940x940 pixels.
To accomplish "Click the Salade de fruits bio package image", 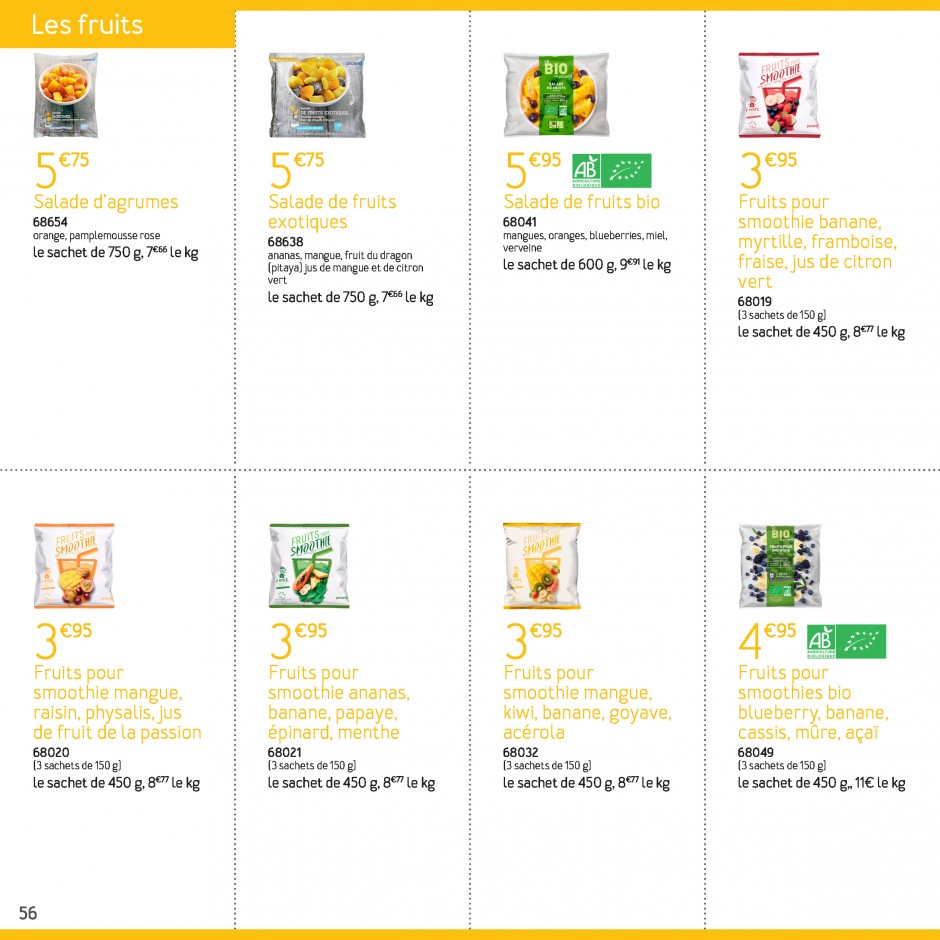I will [556, 94].
